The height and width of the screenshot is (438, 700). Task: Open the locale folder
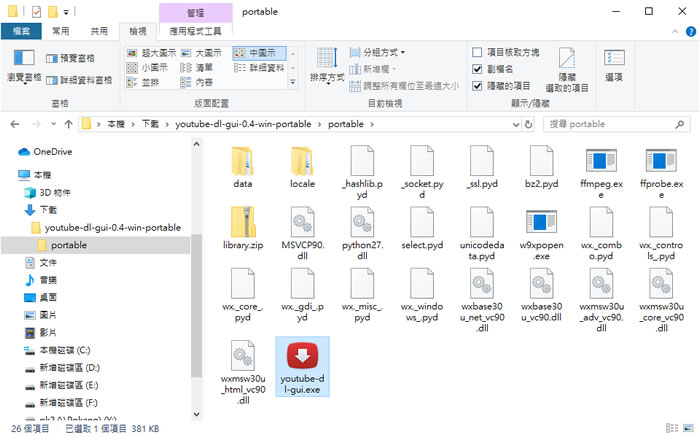click(x=302, y=167)
